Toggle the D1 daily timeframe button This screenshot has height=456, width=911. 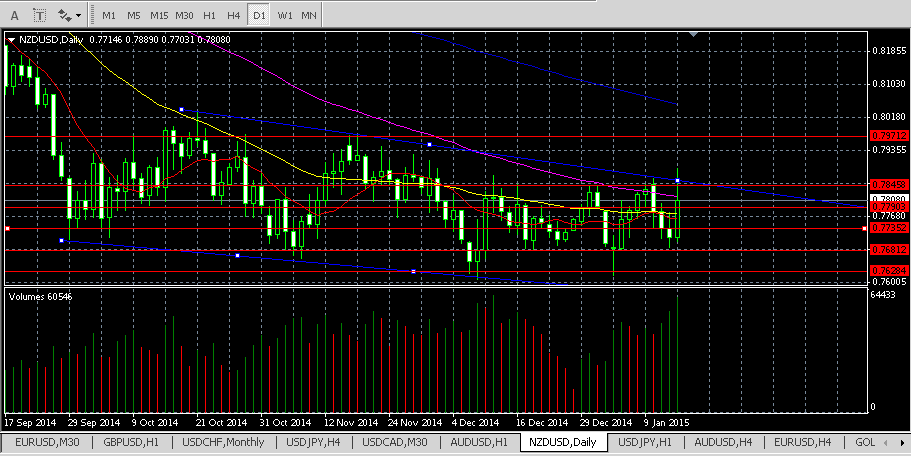259,16
